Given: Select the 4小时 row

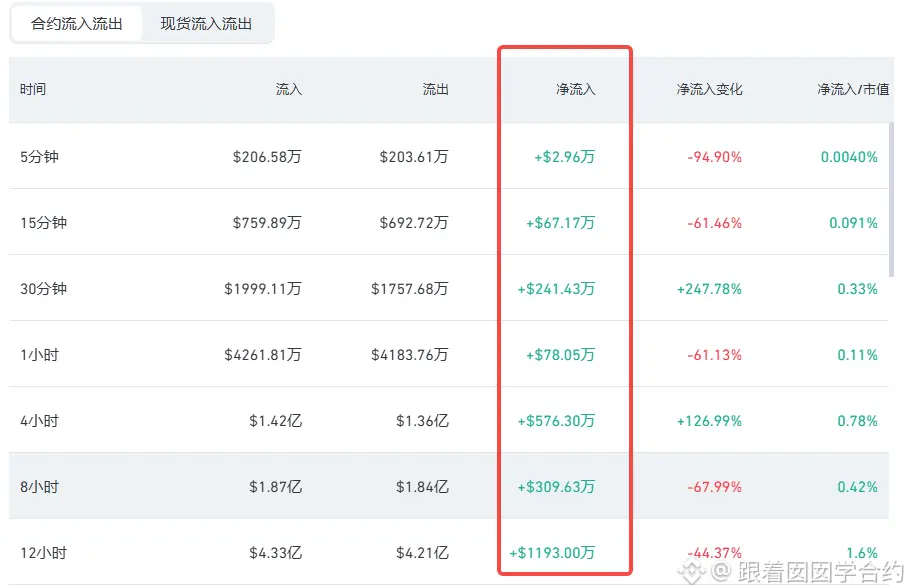Looking at the screenshot, I should coord(448,420).
